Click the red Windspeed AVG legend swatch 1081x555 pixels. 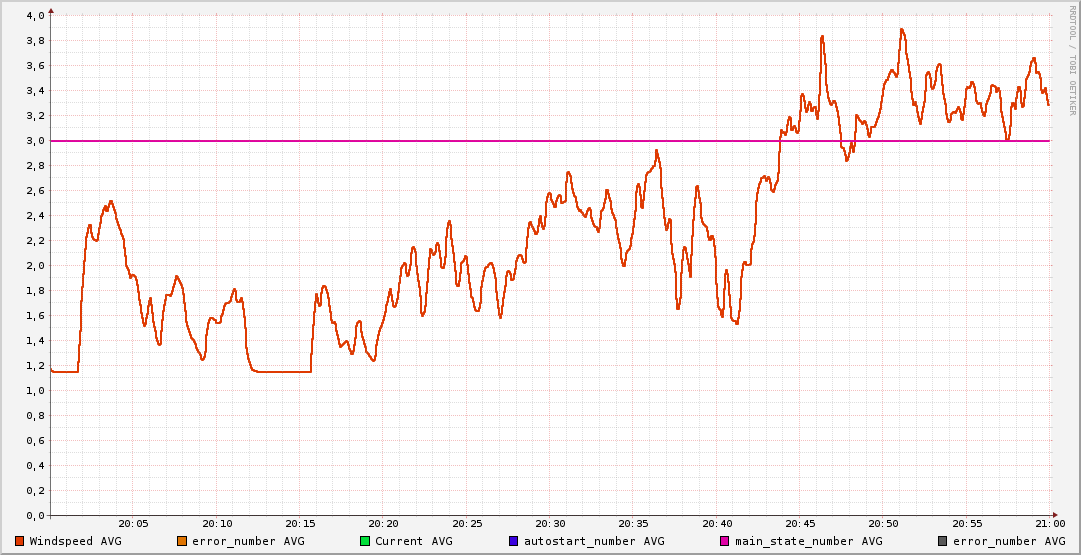(20, 541)
